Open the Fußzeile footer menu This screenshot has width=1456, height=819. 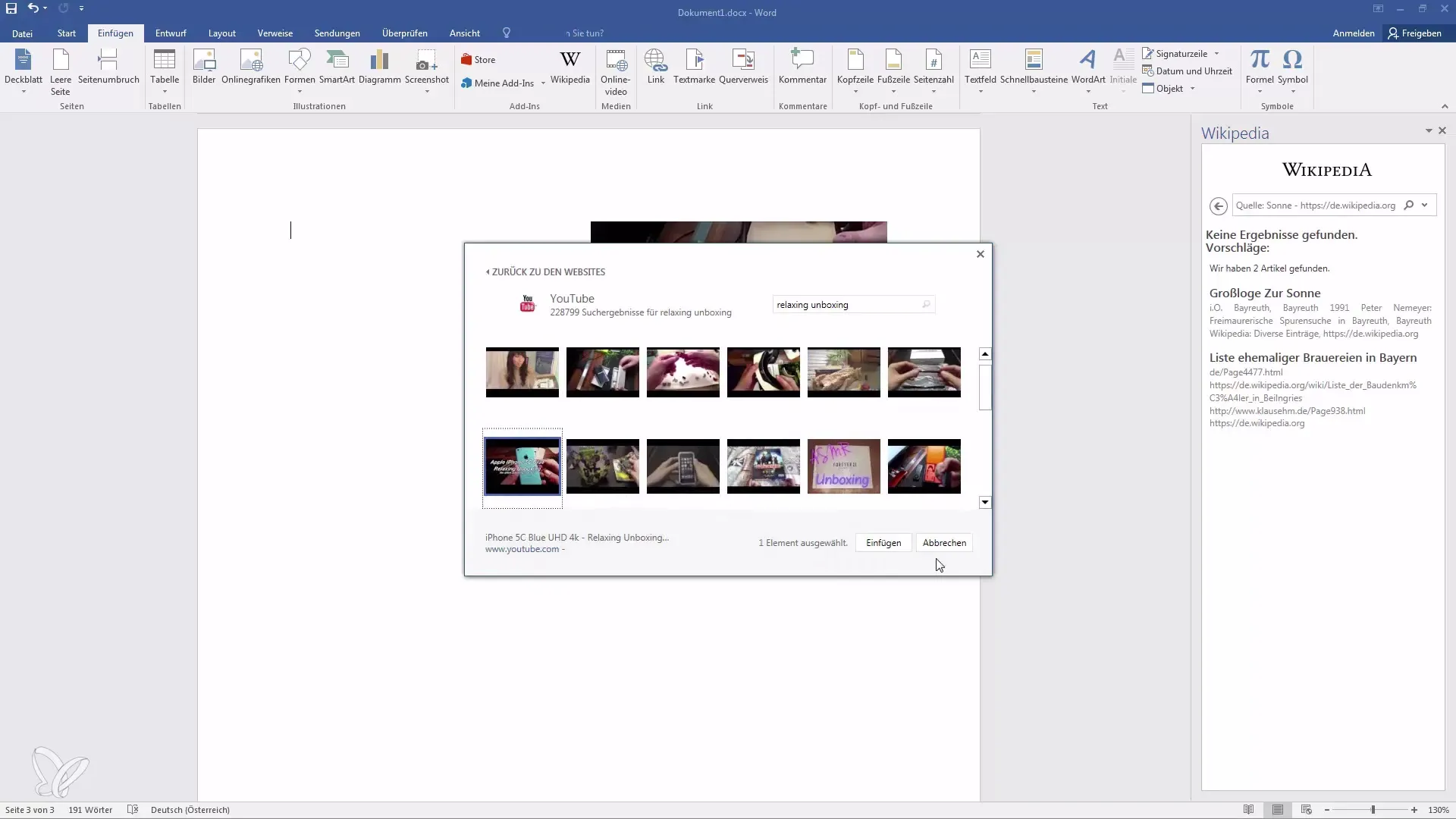coord(893,72)
